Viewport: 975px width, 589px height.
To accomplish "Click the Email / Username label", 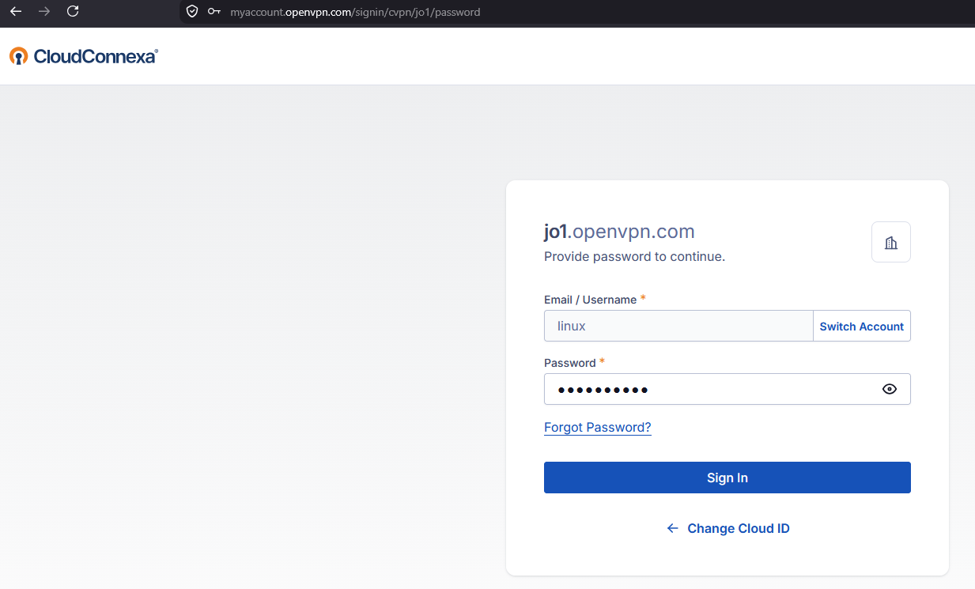I will click(x=590, y=300).
